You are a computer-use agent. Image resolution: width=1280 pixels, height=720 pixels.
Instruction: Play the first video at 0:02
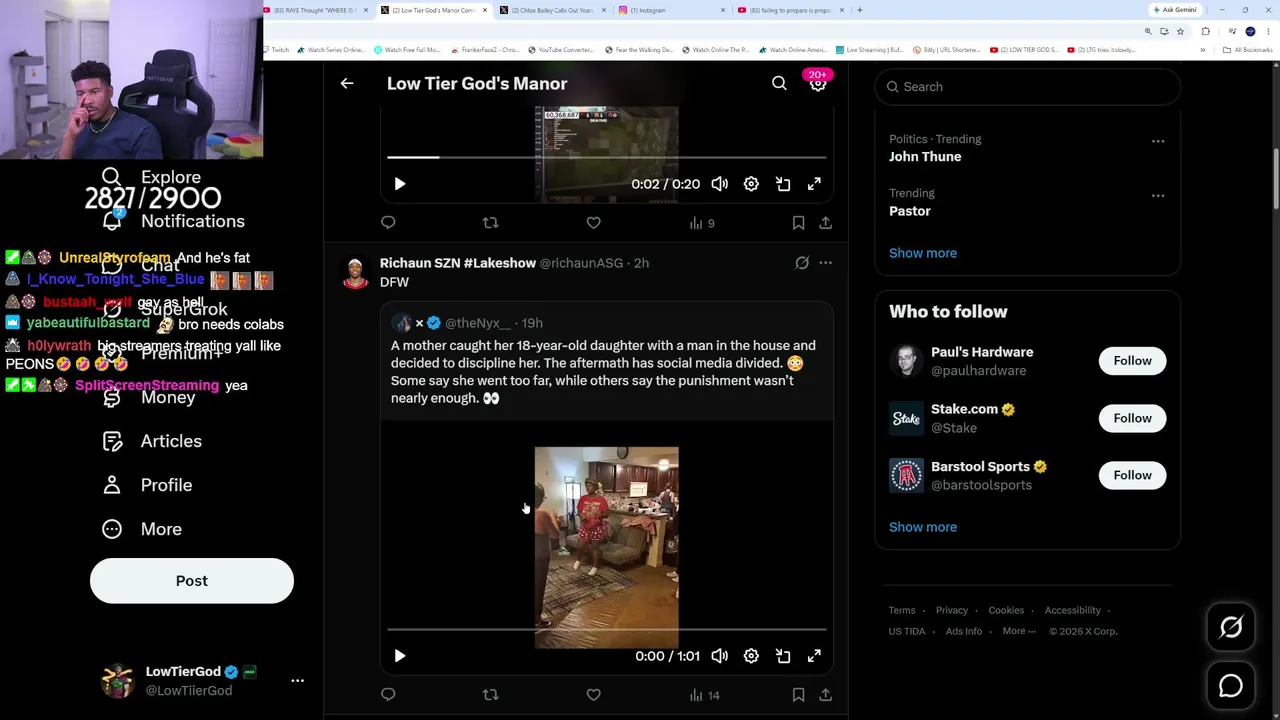400,184
